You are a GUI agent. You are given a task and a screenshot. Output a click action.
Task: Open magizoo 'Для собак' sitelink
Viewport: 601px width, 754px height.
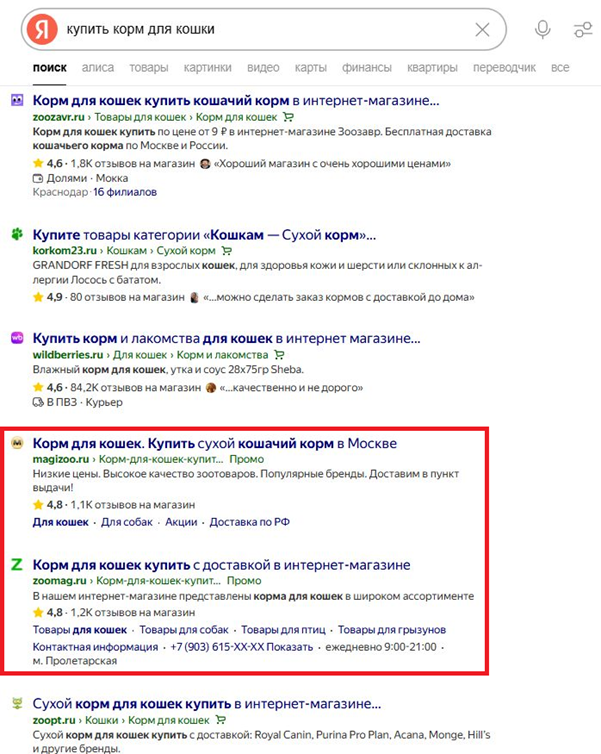[x=126, y=522]
